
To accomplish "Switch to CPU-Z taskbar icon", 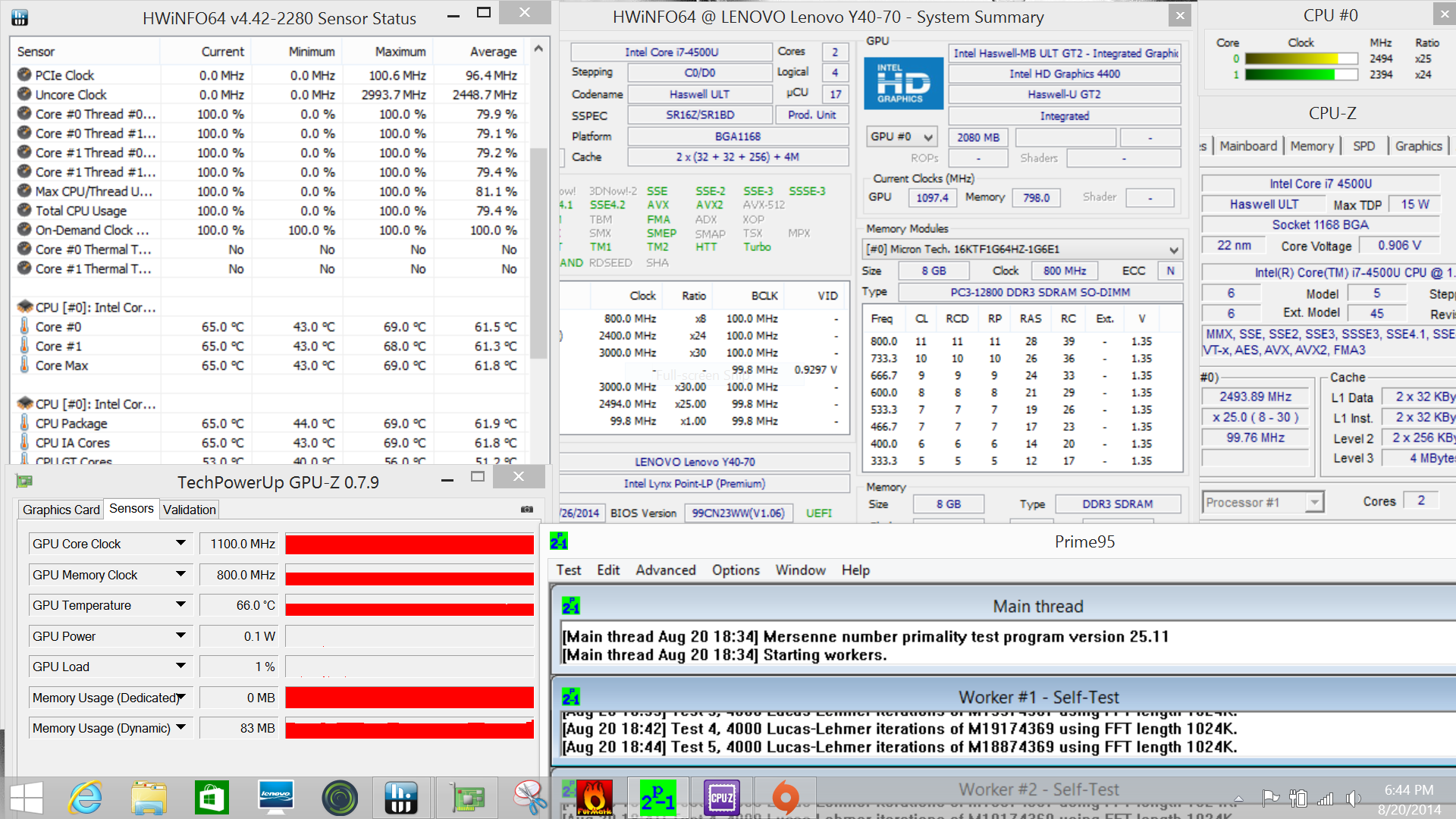I will click(721, 798).
